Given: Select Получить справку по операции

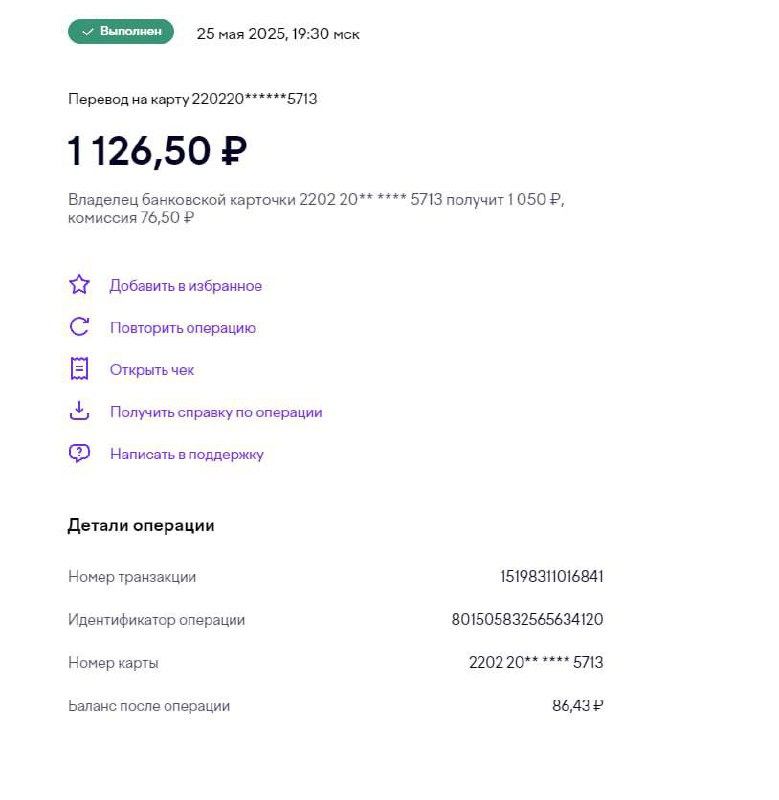Looking at the screenshot, I should pyautogui.click(x=216, y=412).
